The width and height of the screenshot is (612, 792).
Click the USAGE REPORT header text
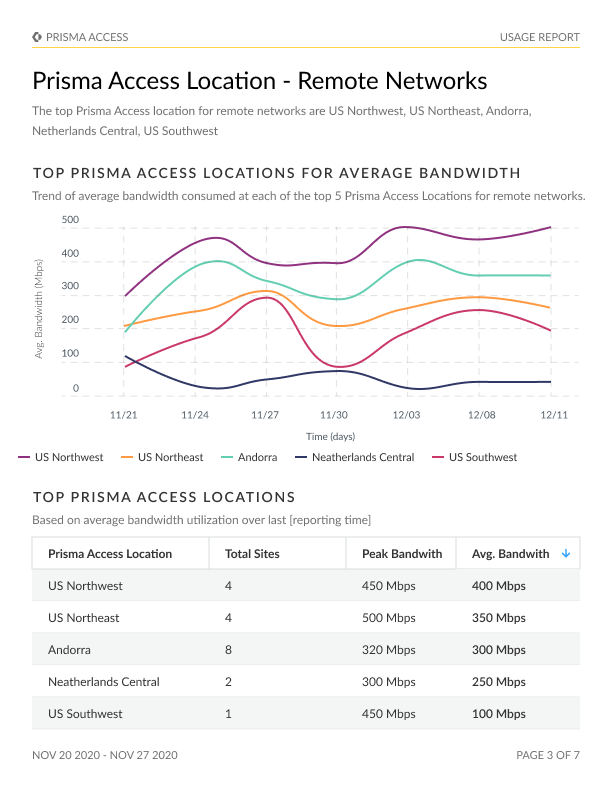[540, 37]
